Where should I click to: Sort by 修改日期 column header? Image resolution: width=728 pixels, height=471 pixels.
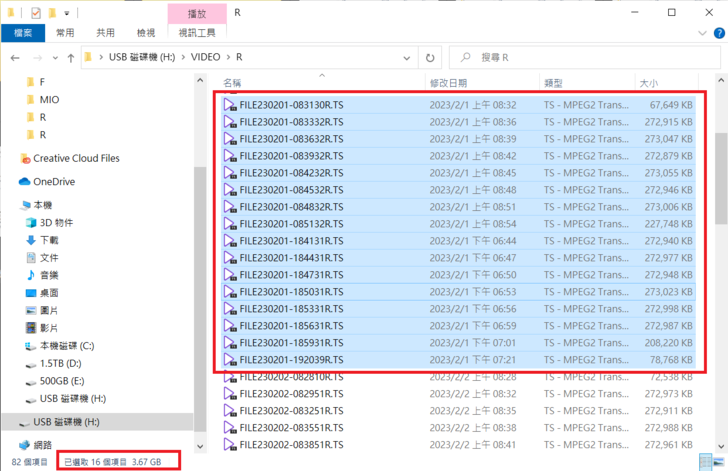pyautogui.click(x=448, y=83)
